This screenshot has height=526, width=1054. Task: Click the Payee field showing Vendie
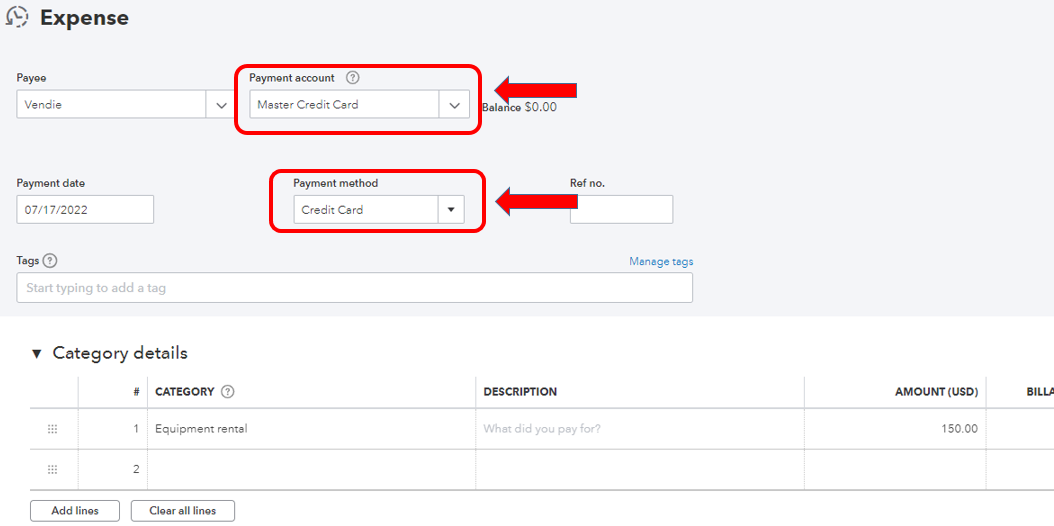(111, 105)
